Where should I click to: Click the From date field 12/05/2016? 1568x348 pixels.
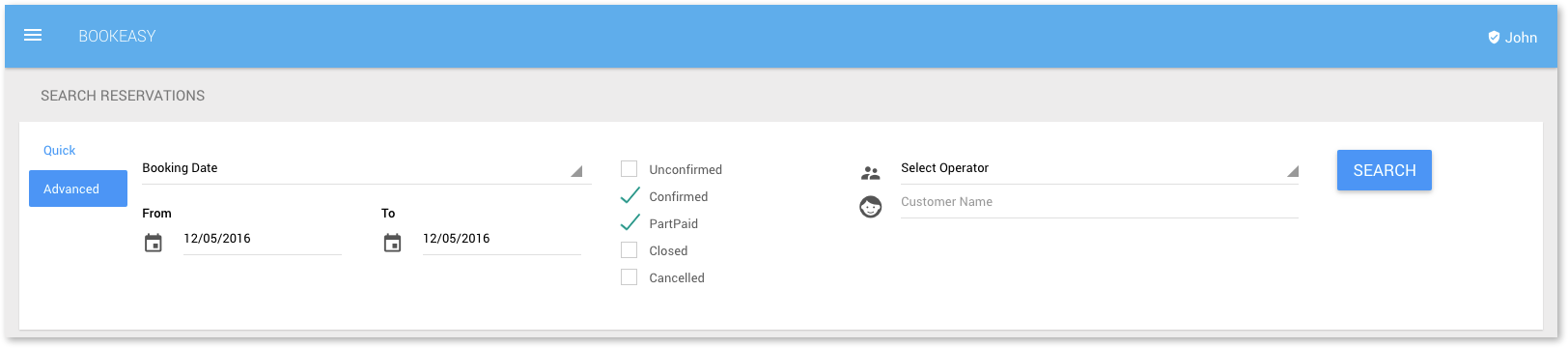(263, 240)
